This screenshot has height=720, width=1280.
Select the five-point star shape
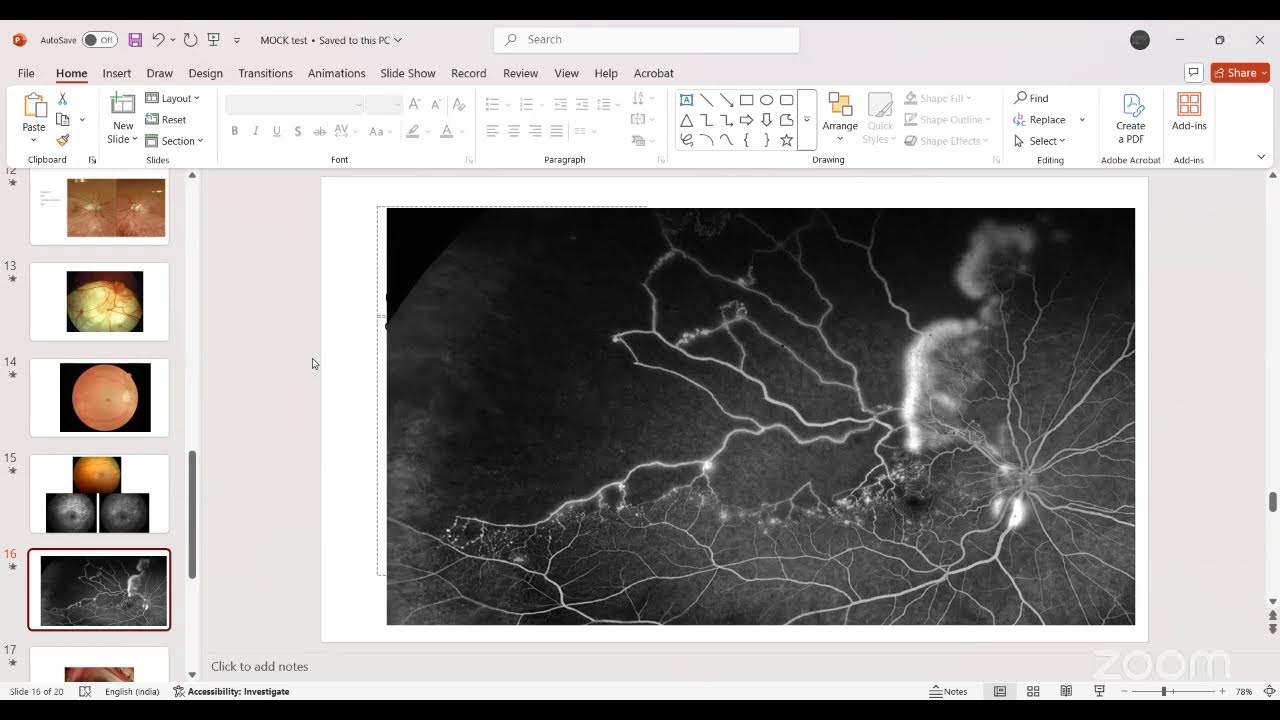pyautogui.click(x=786, y=140)
